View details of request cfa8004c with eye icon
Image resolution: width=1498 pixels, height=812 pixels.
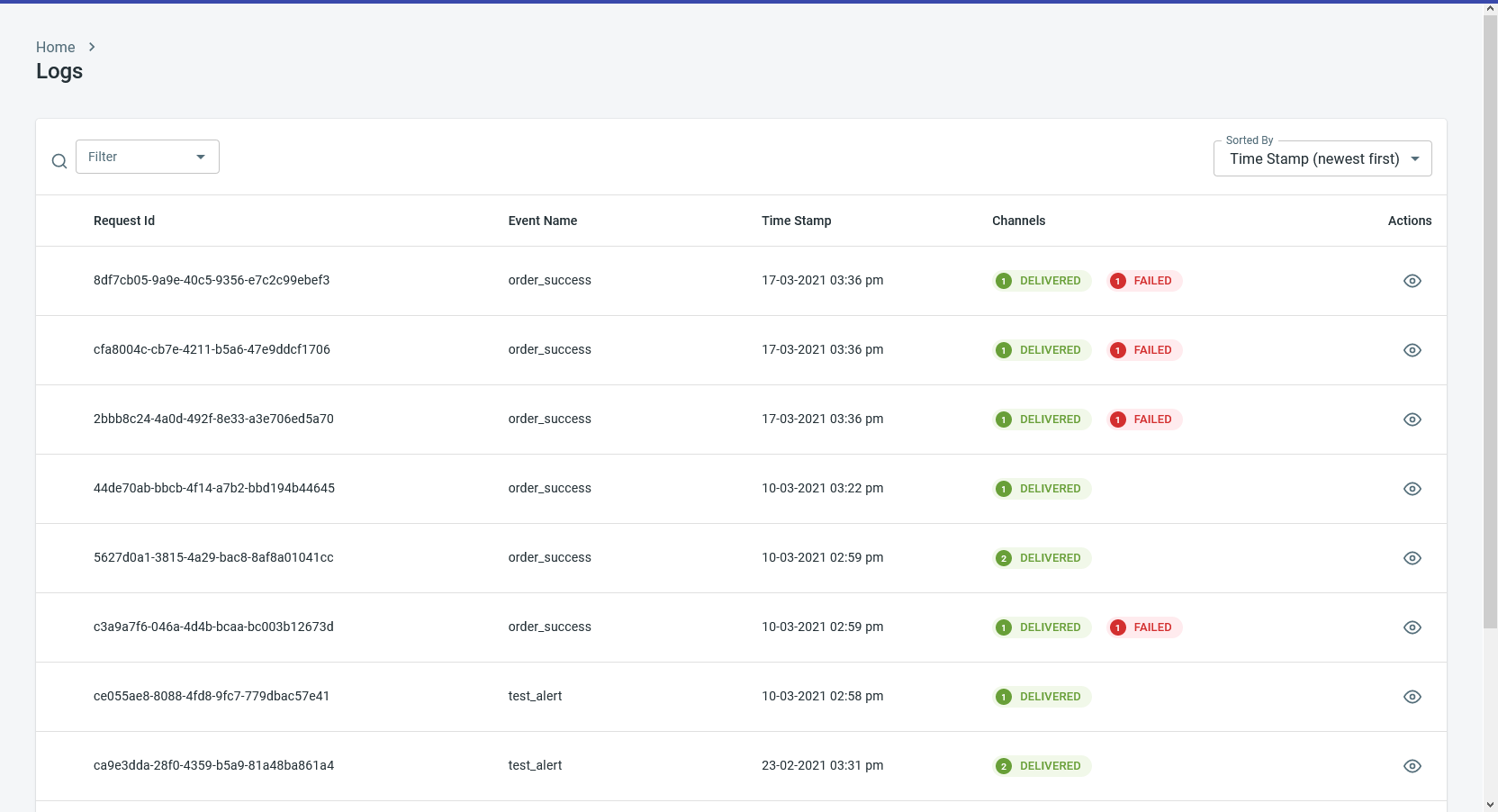[x=1412, y=350]
